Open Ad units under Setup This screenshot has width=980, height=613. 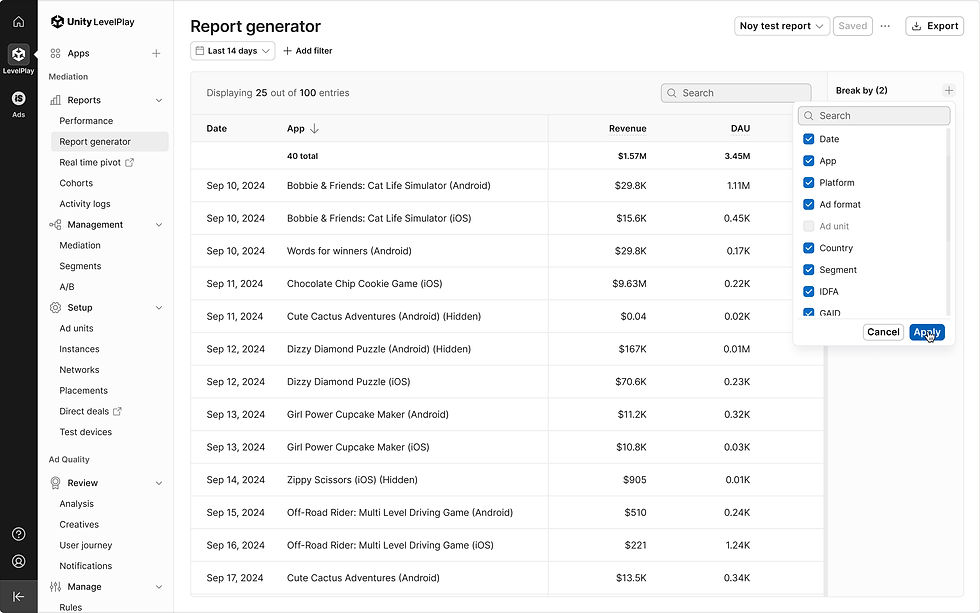click(x=76, y=328)
